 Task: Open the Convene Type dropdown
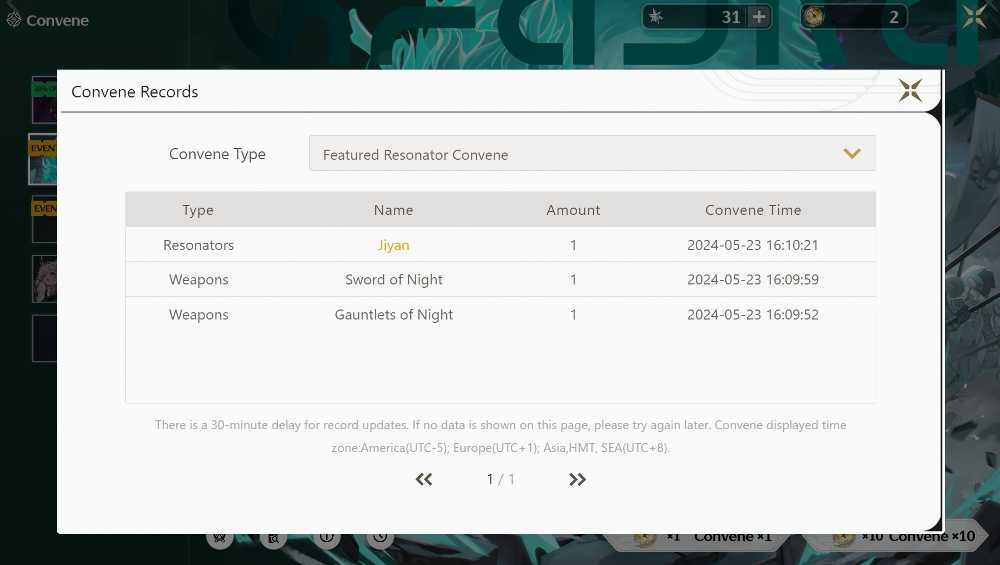click(x=592, y=154)
